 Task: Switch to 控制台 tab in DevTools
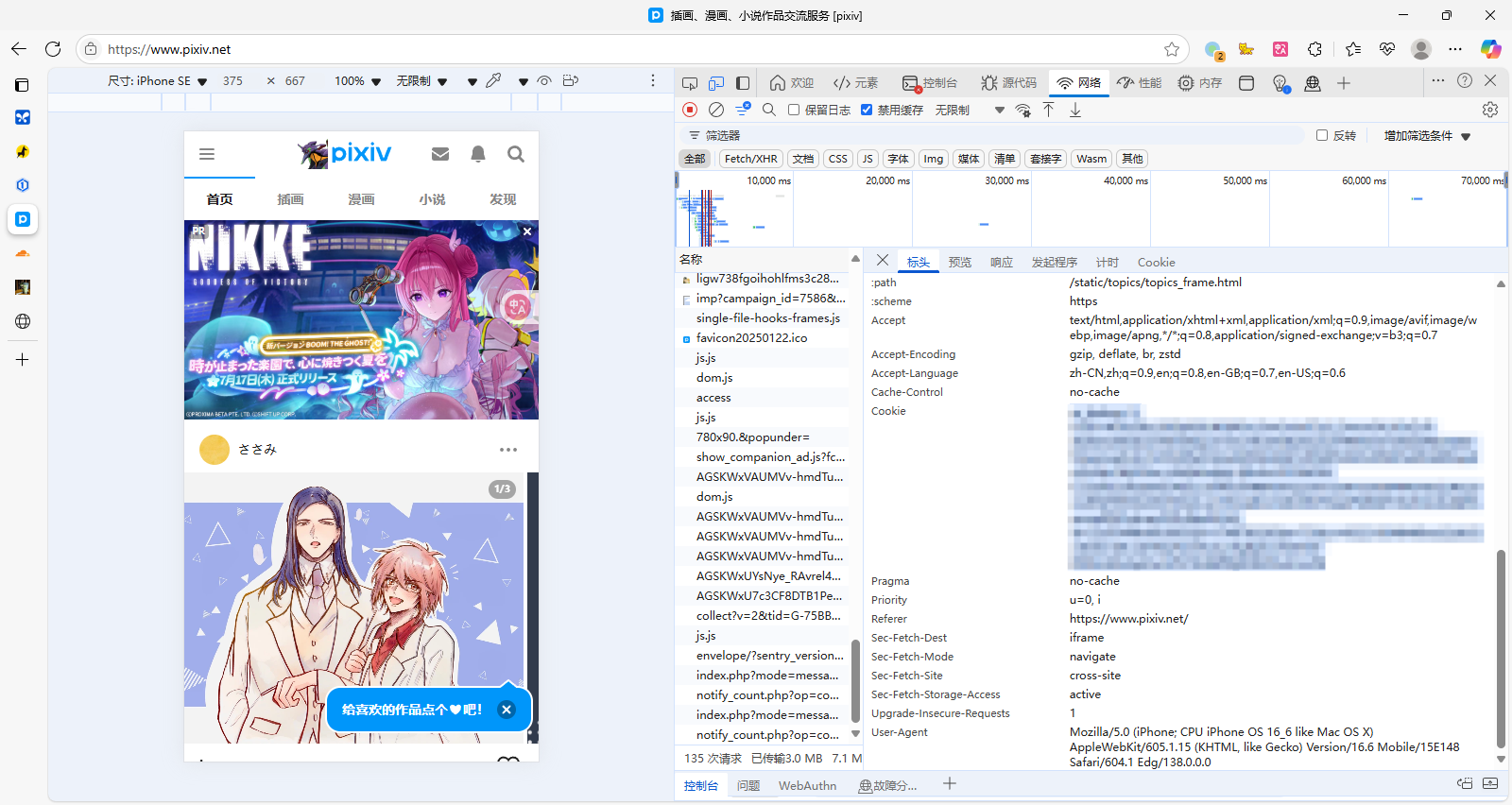930,83
